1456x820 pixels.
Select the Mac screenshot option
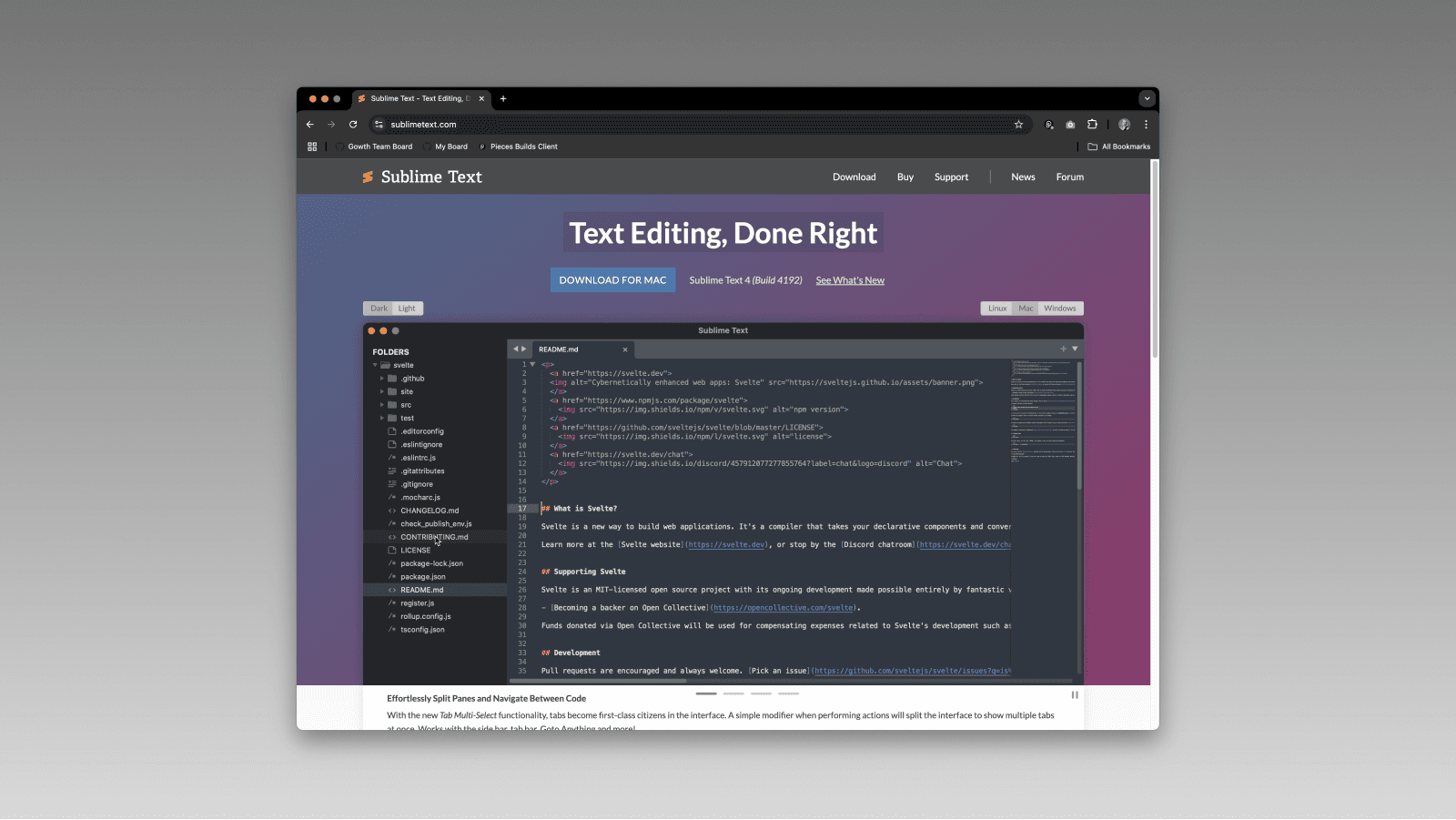click(x=1026, y=309)
